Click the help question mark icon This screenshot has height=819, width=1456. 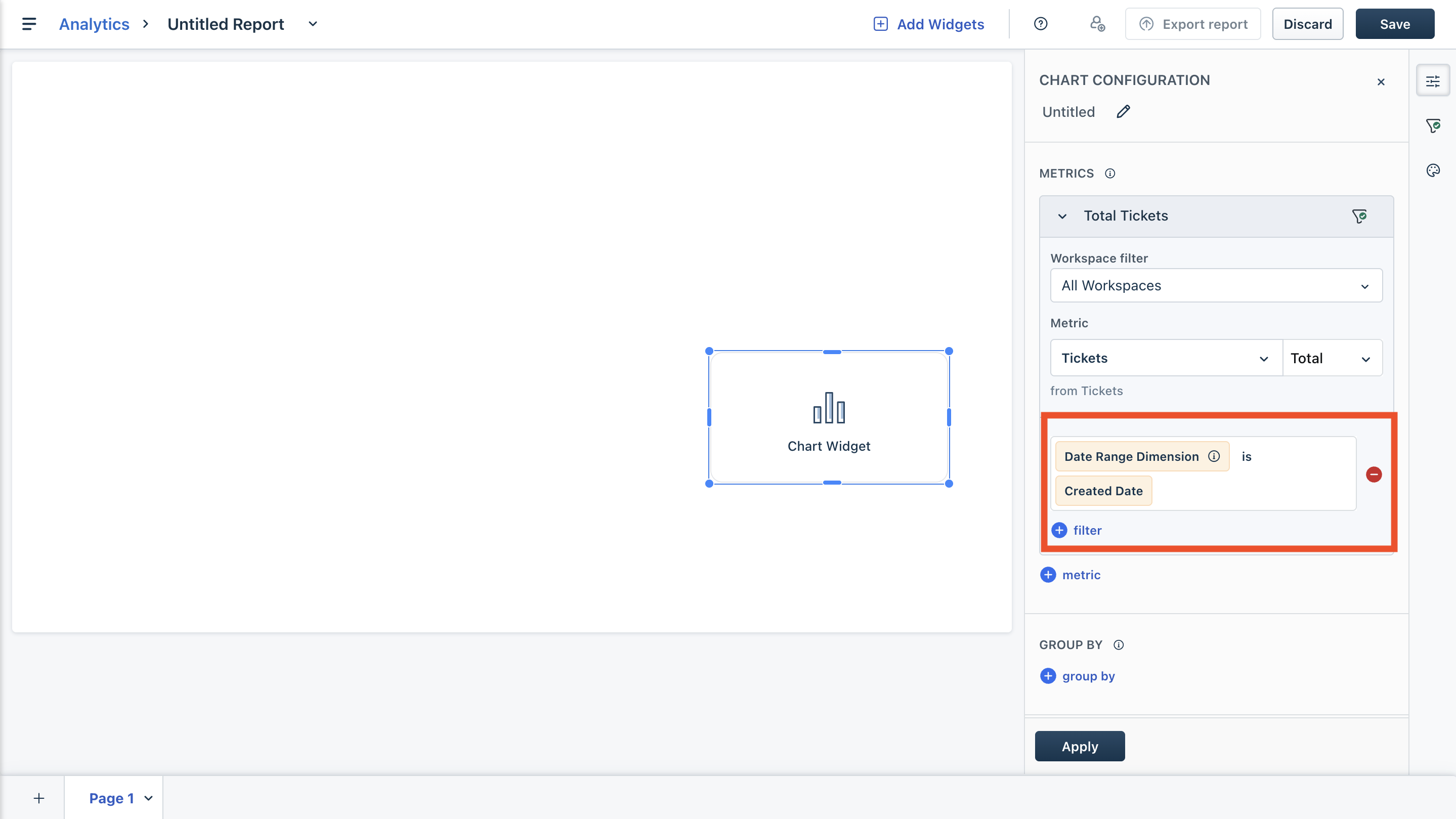point(1041,24)
